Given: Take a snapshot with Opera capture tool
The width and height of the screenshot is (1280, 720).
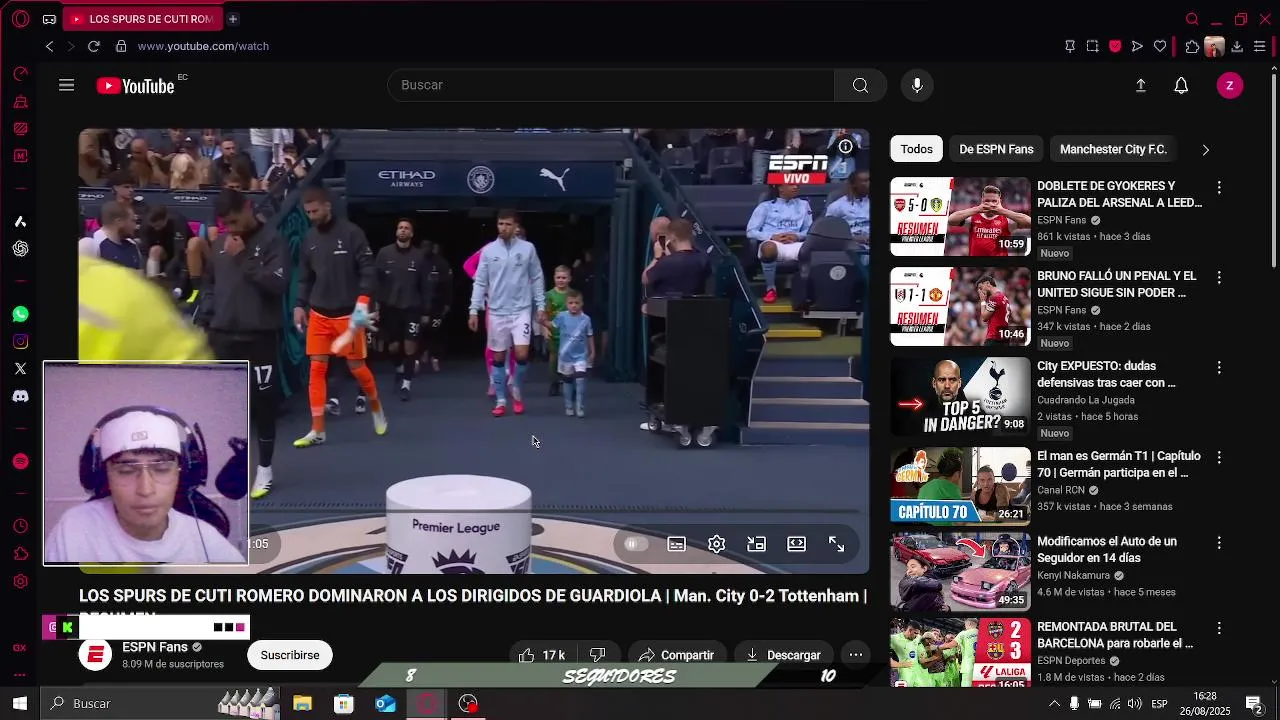Looking at the screenshot, I should point(1093,46).
